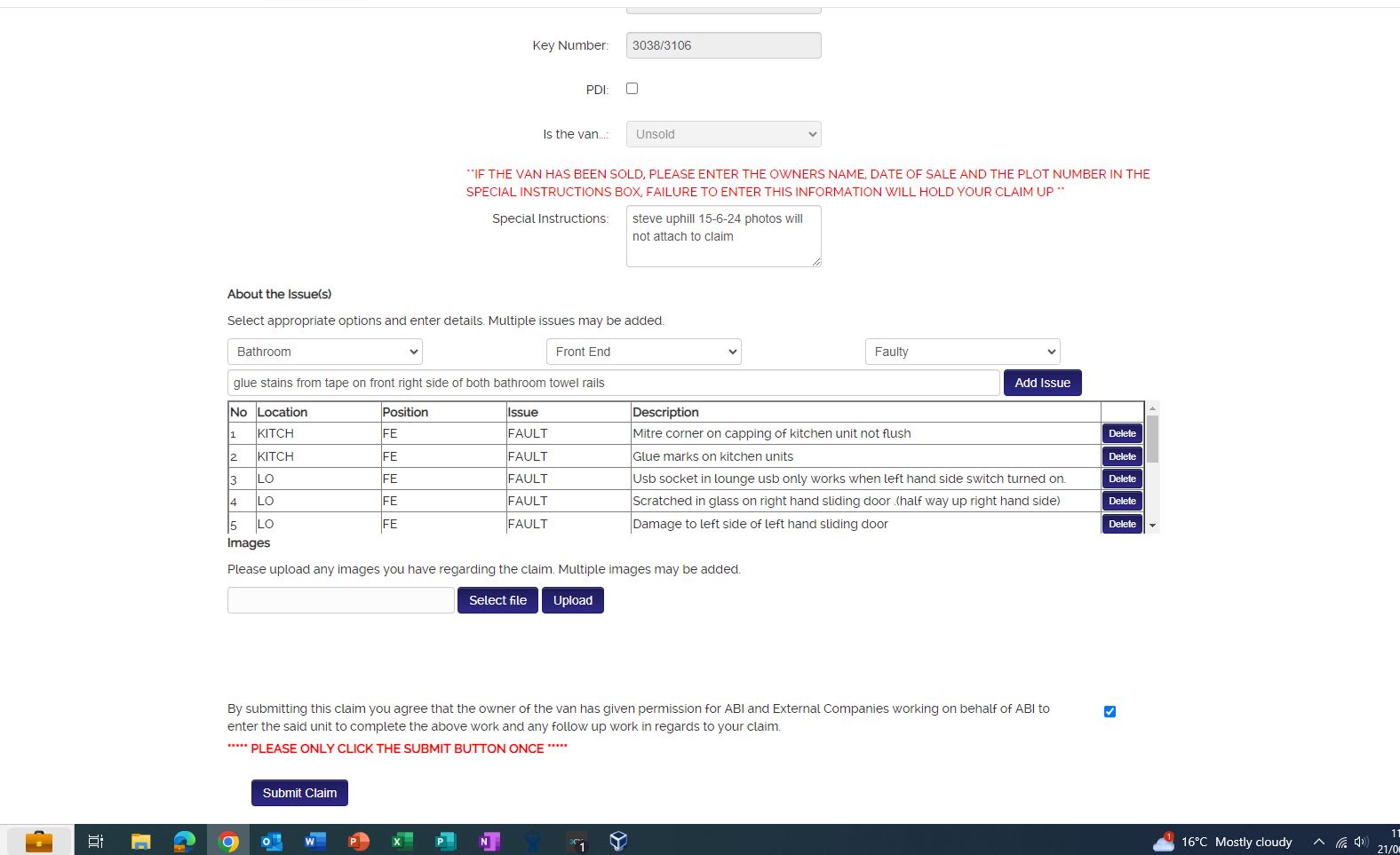The image size is (1400, 855).
Task: Open Microsoft Publisher from the taskbar
Action: pos(446,841)
